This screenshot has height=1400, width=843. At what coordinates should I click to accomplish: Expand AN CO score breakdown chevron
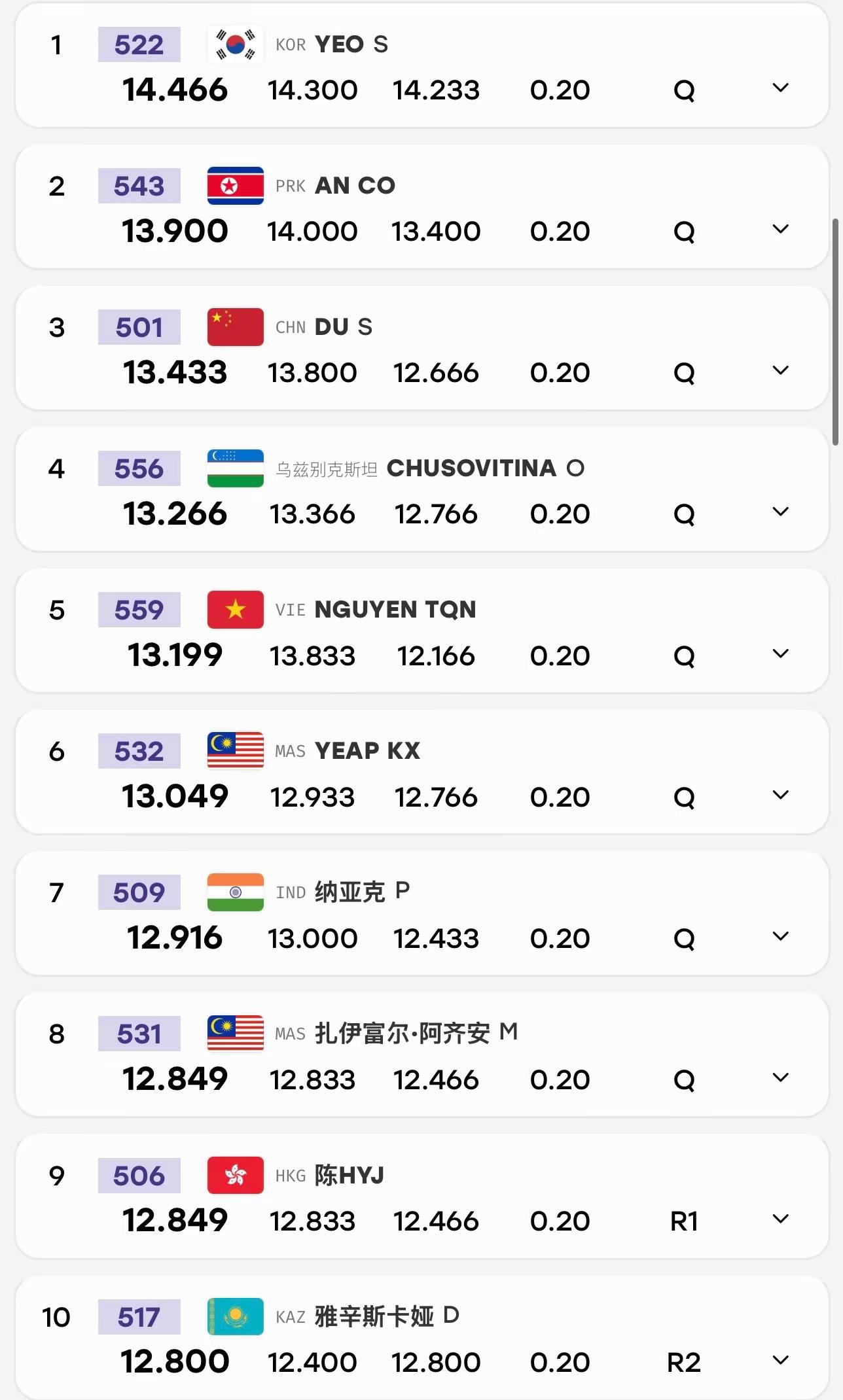tap(780, 229)
